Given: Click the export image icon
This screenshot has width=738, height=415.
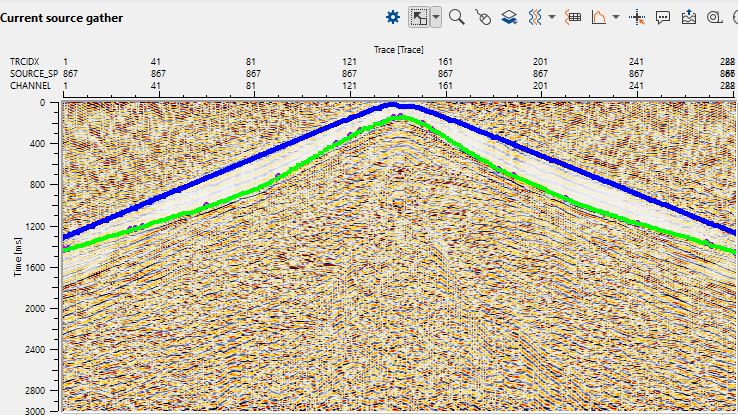Looking at the screenshot, I should click(x=689, y=17).
